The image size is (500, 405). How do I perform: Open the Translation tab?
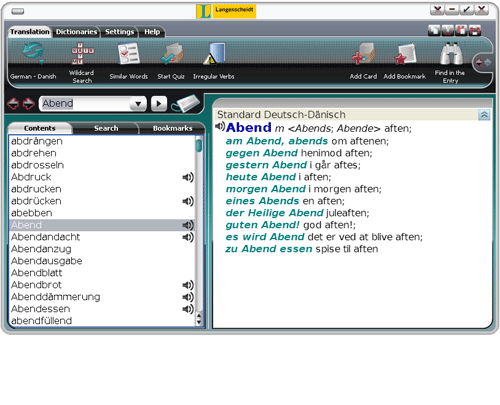pos(30,32)
